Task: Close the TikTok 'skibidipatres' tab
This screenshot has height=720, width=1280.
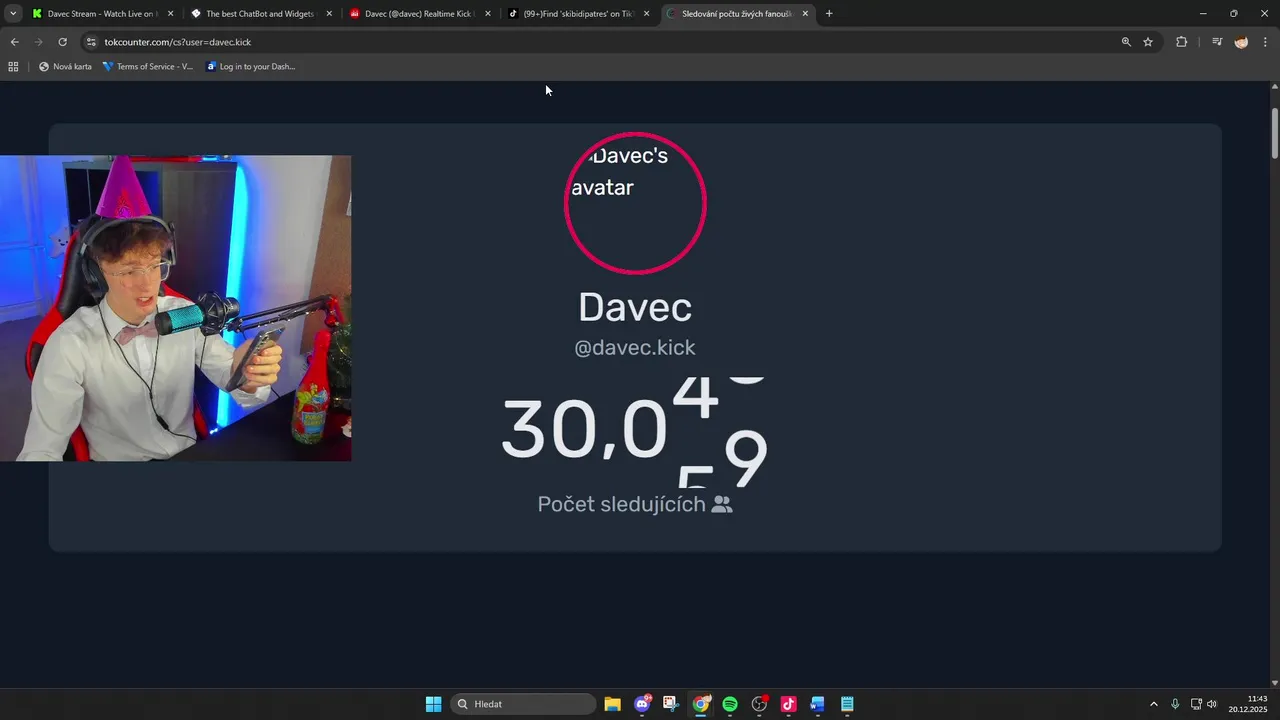Action: [x=646, y=14]
